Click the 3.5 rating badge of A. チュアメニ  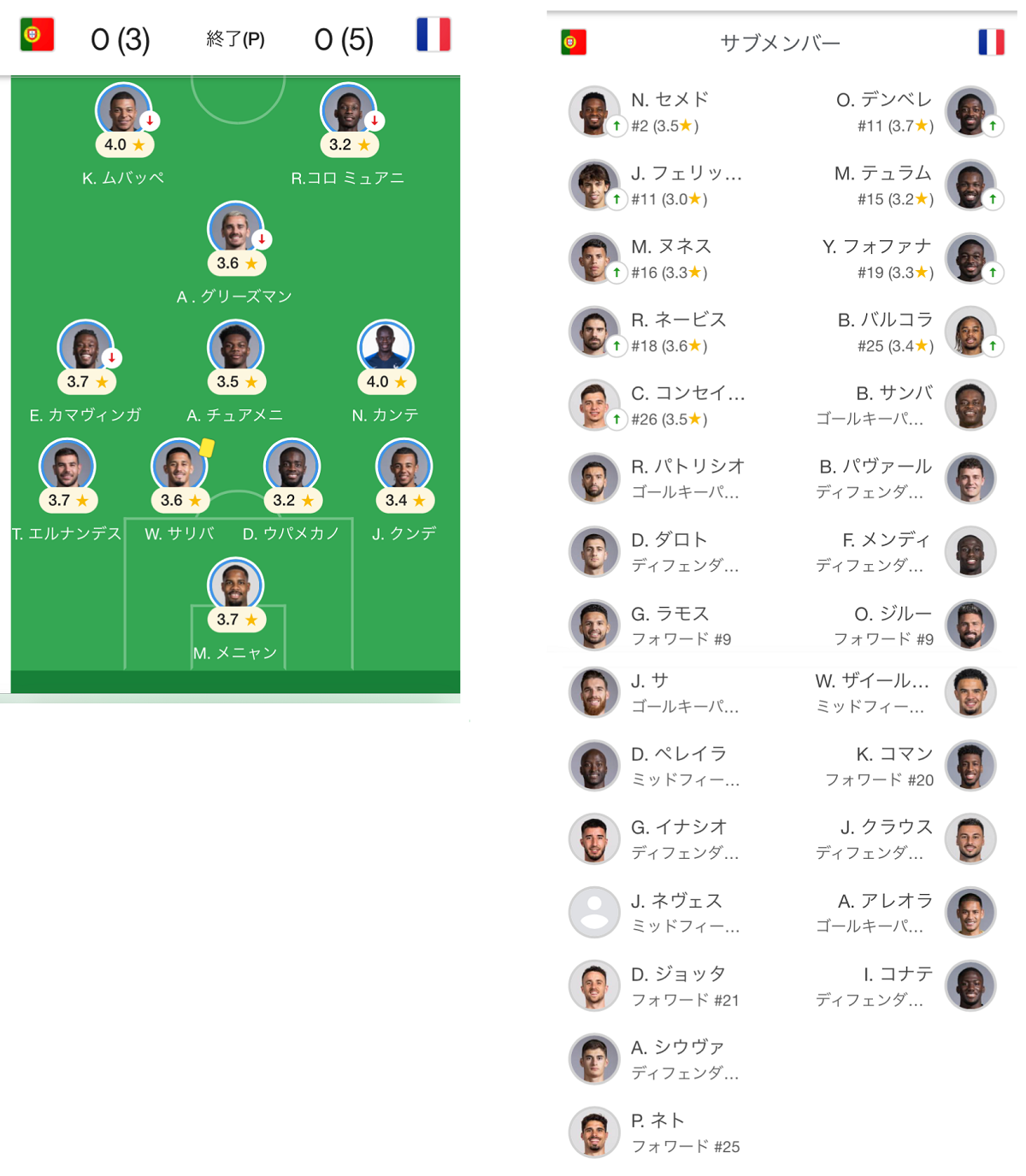[236, 382]
